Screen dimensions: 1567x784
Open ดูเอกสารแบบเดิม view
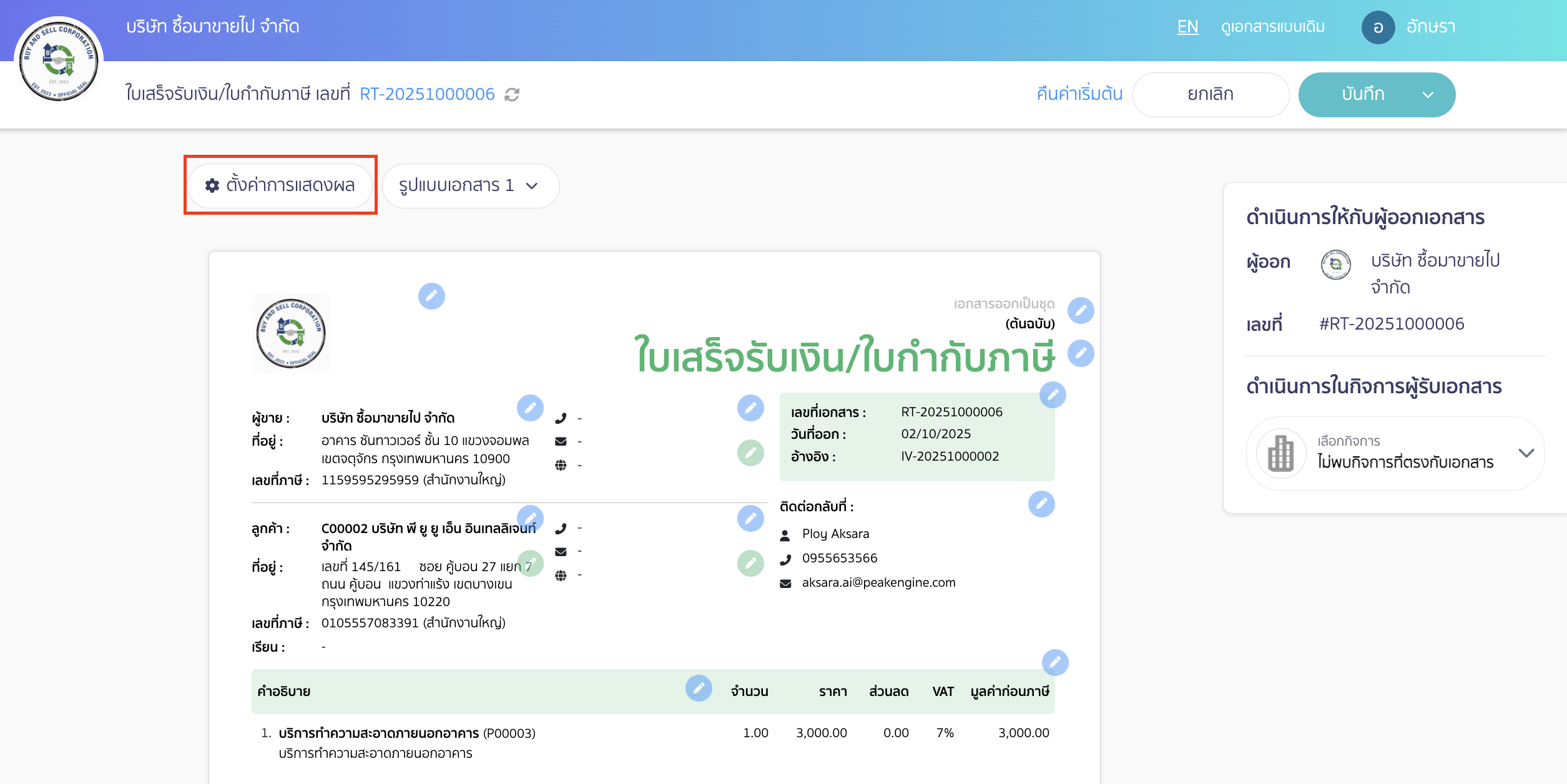point(1274,27)
